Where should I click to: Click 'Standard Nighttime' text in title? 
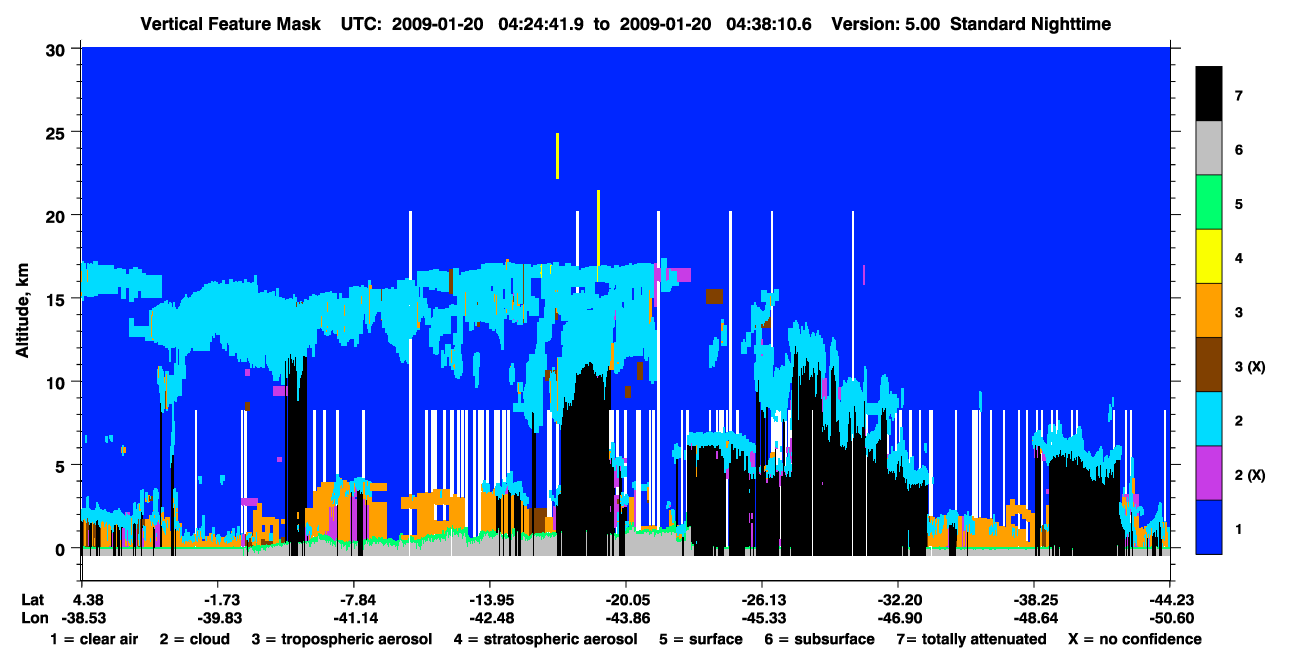(1030, 23)
